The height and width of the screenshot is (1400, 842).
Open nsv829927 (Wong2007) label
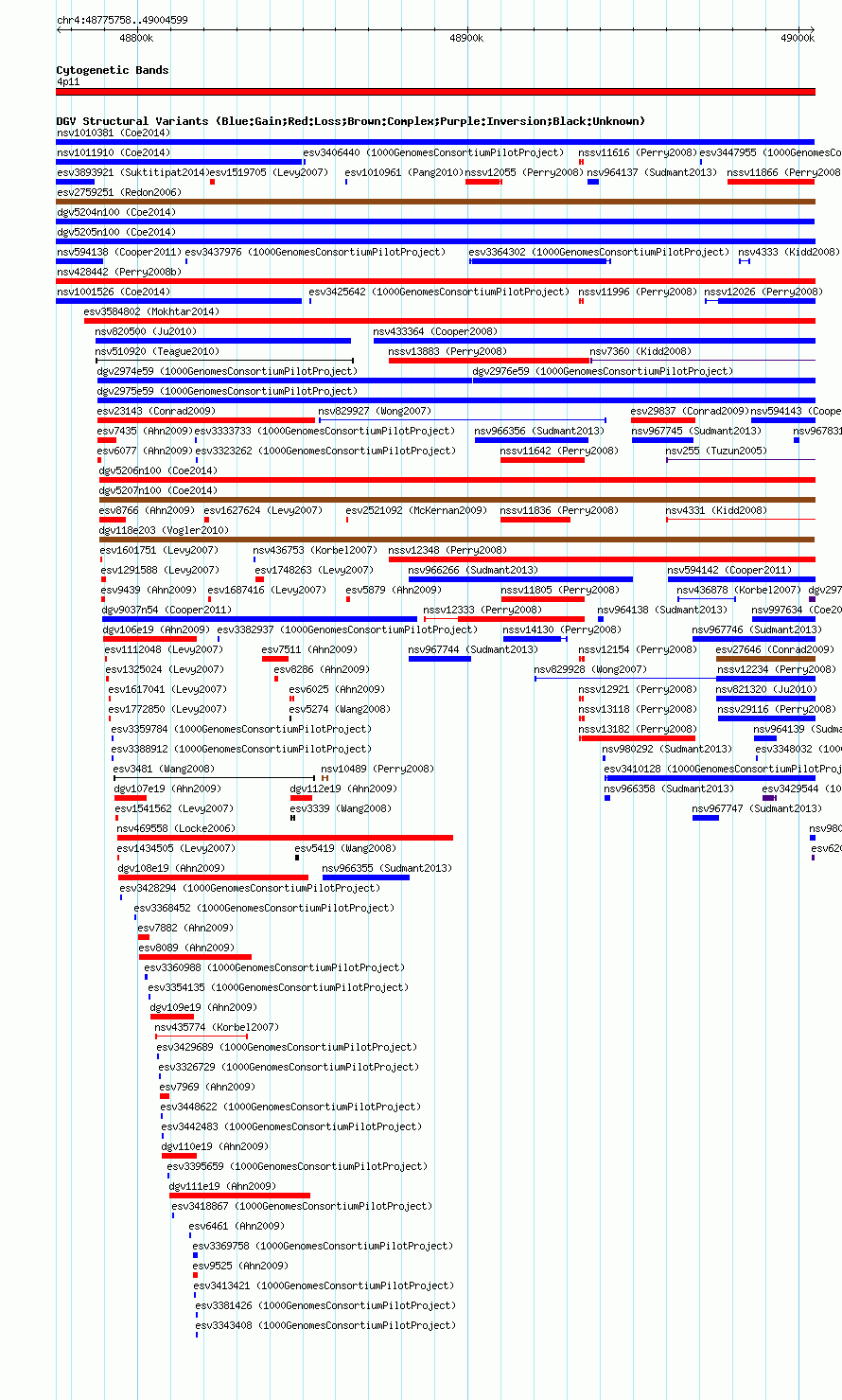click(375, 412)
